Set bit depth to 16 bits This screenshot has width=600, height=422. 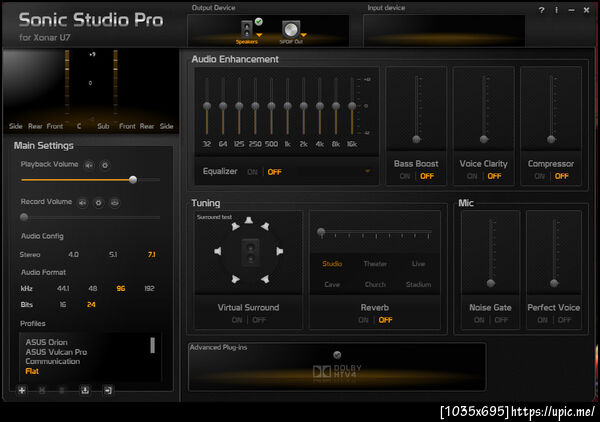63,305
